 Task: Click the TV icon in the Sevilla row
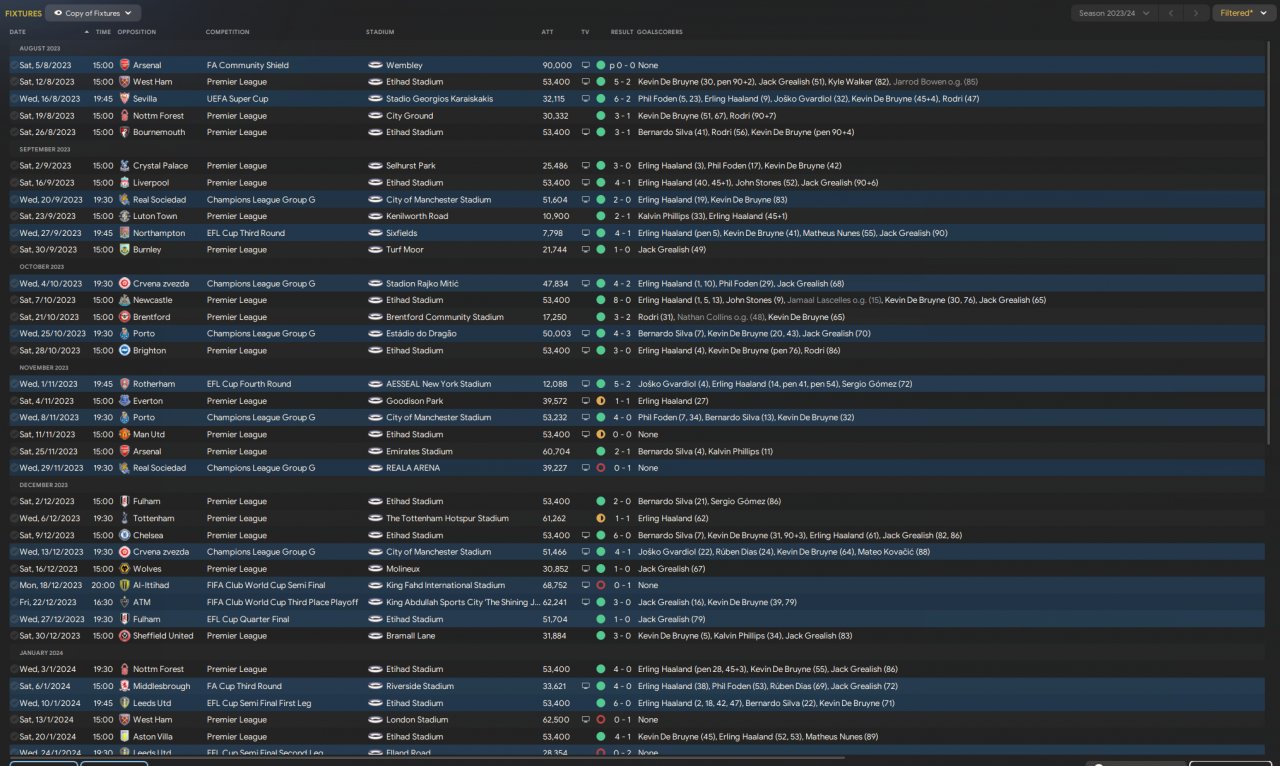pyautogui.click(x=585, y=99)
